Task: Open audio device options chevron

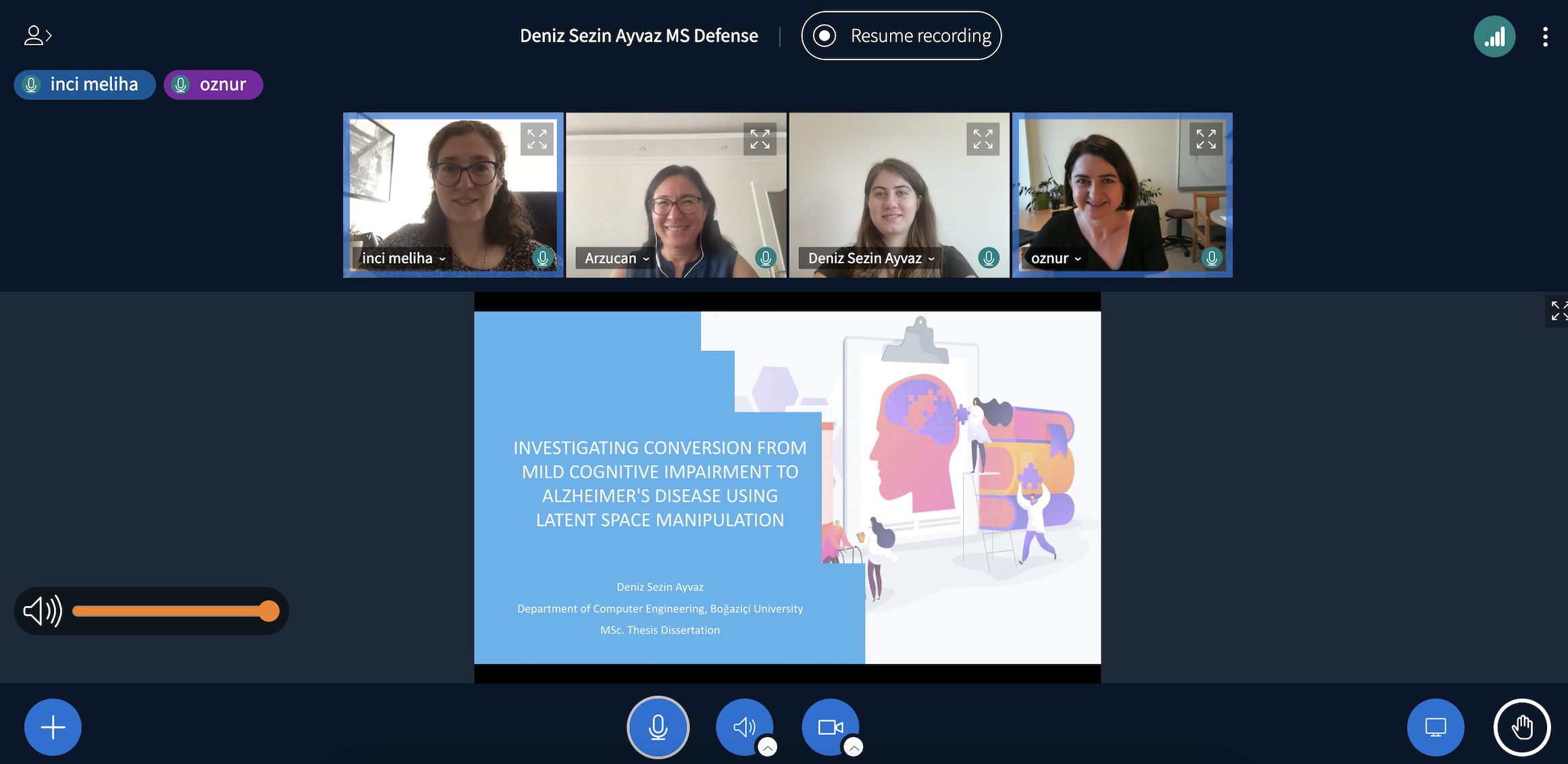Action: click(767, 747)
